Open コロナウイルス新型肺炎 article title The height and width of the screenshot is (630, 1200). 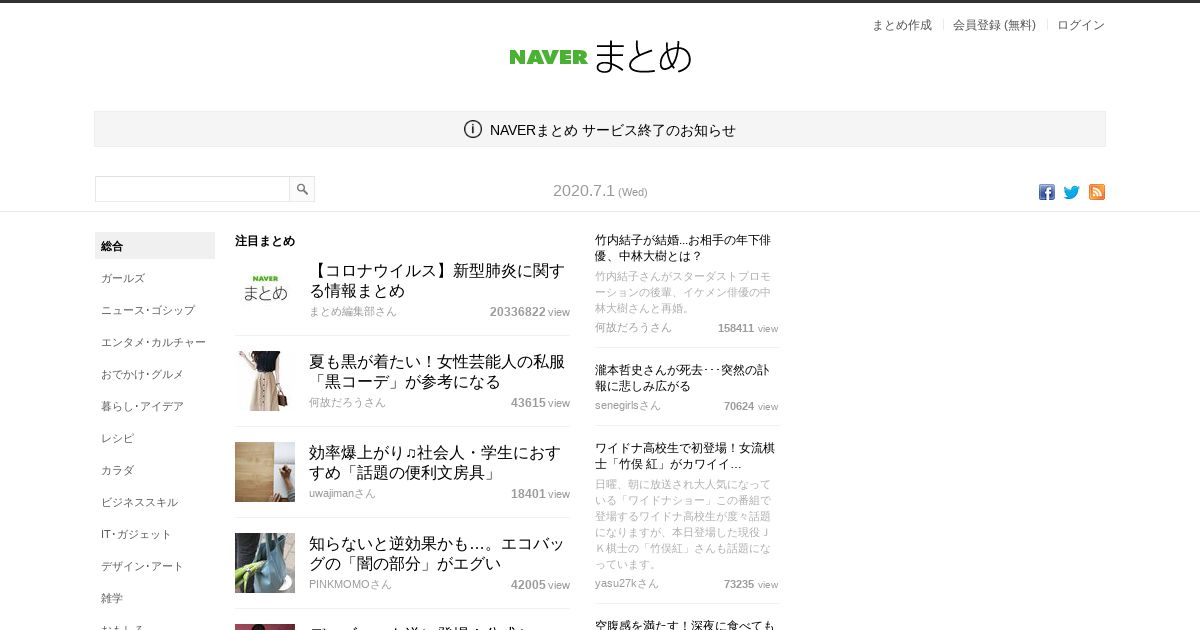[437, 281]
